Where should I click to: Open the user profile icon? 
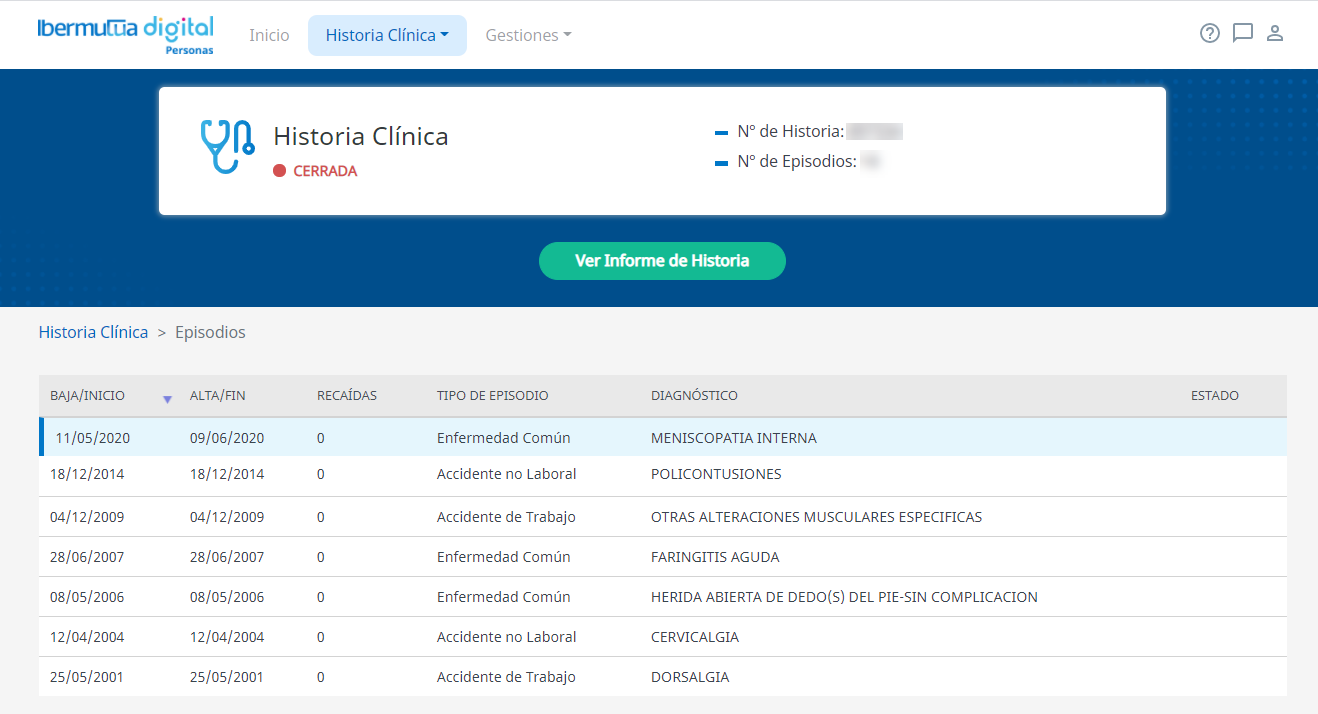pyautogui.click(x=1274, y=33)
